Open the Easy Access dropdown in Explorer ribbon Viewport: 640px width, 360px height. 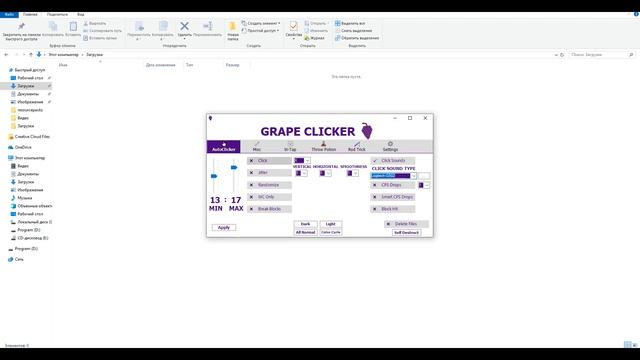point(260,31)
